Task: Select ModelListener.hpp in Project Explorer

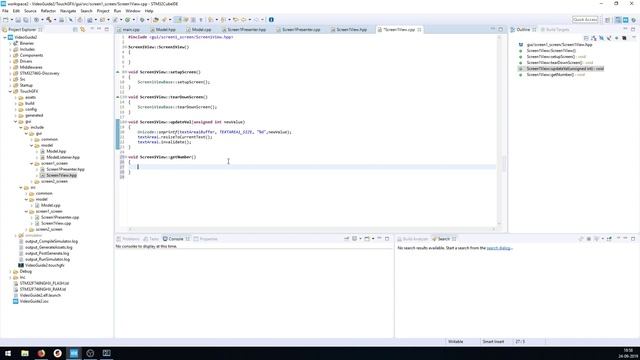Action: point(62,157)
